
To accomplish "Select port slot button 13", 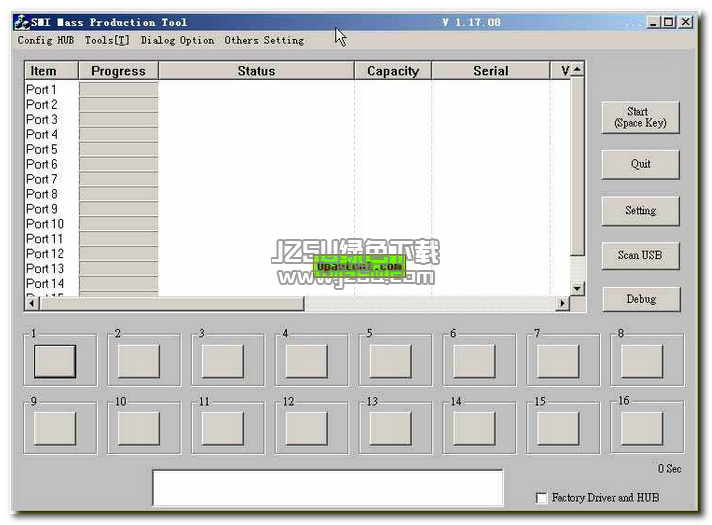I will click(x=391, y=428).
